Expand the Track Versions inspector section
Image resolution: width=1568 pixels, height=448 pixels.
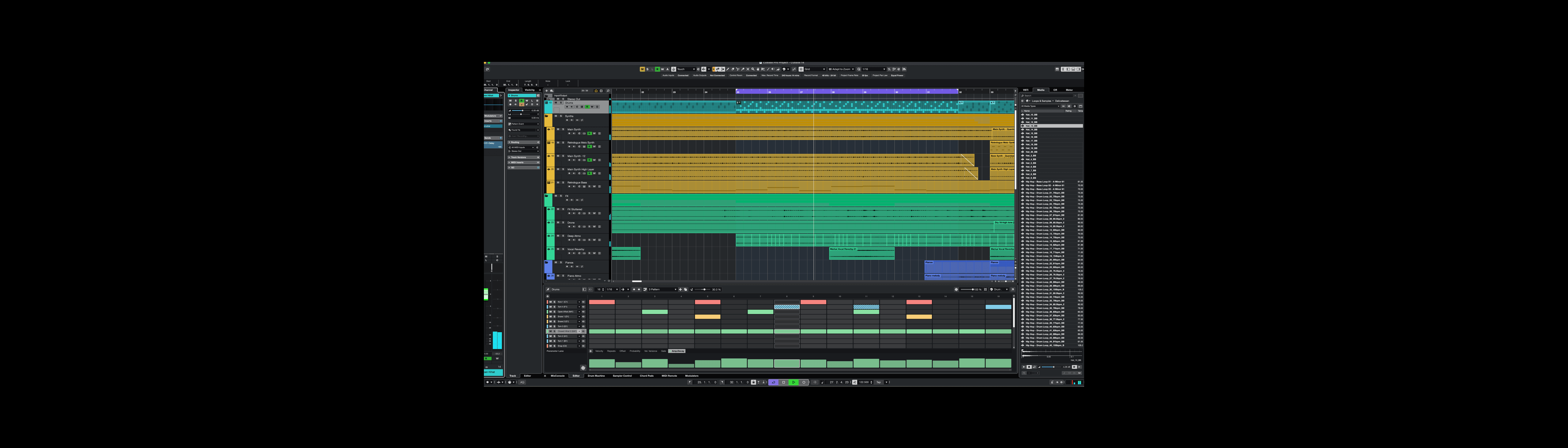[523, 158]
